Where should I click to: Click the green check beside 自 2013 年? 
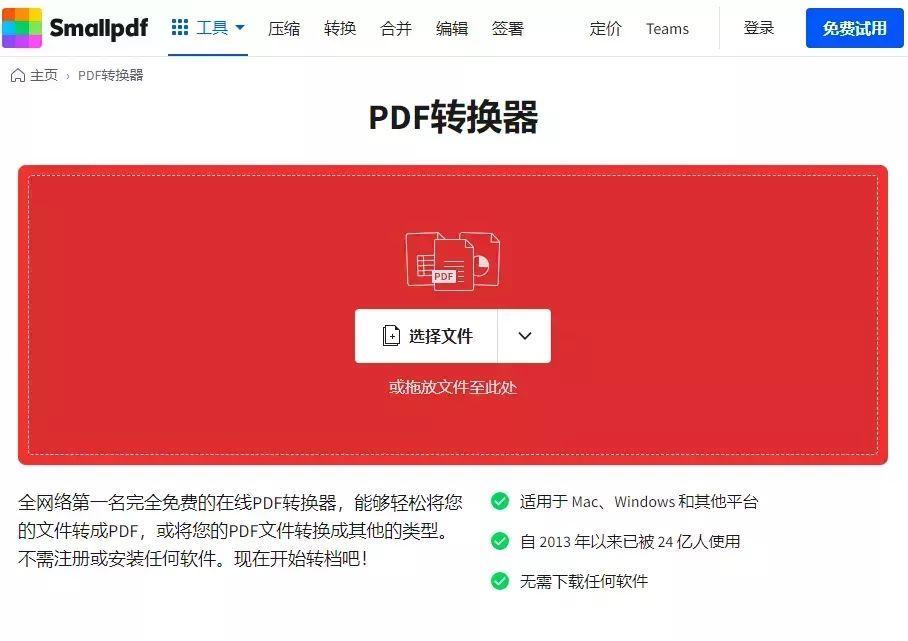click(x=500, y=541)
